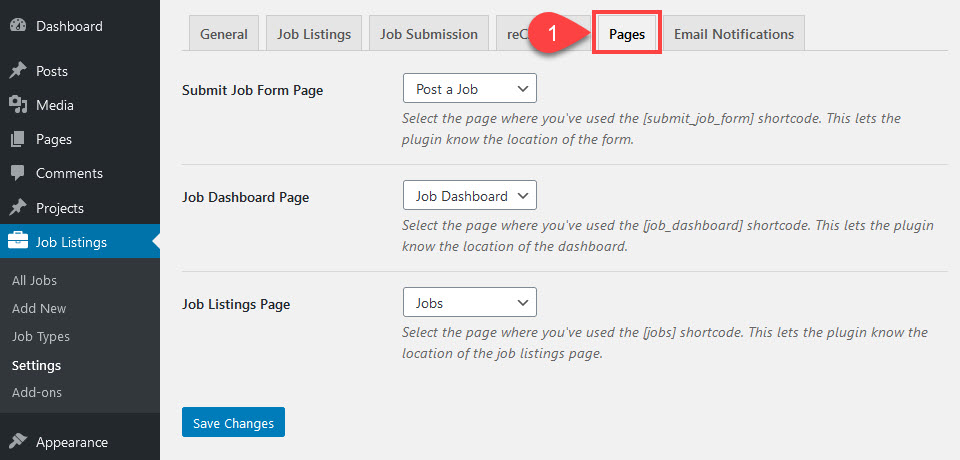Click the Appearance paintbrush icon

click(x=18, y=442)
